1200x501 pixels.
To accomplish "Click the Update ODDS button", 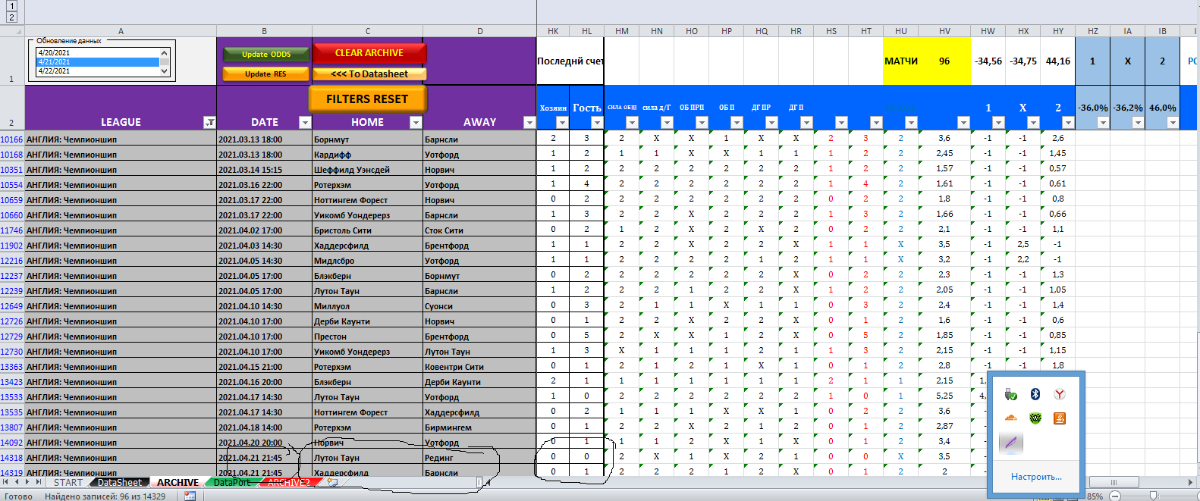I will tap(265, 53).
